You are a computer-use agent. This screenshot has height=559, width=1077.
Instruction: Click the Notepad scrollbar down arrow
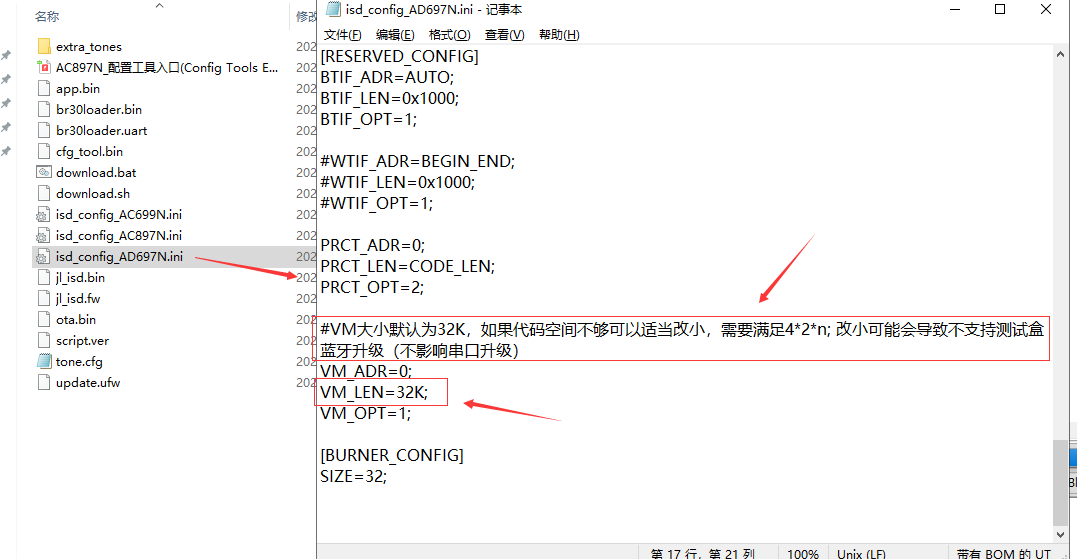(1061, 534)
